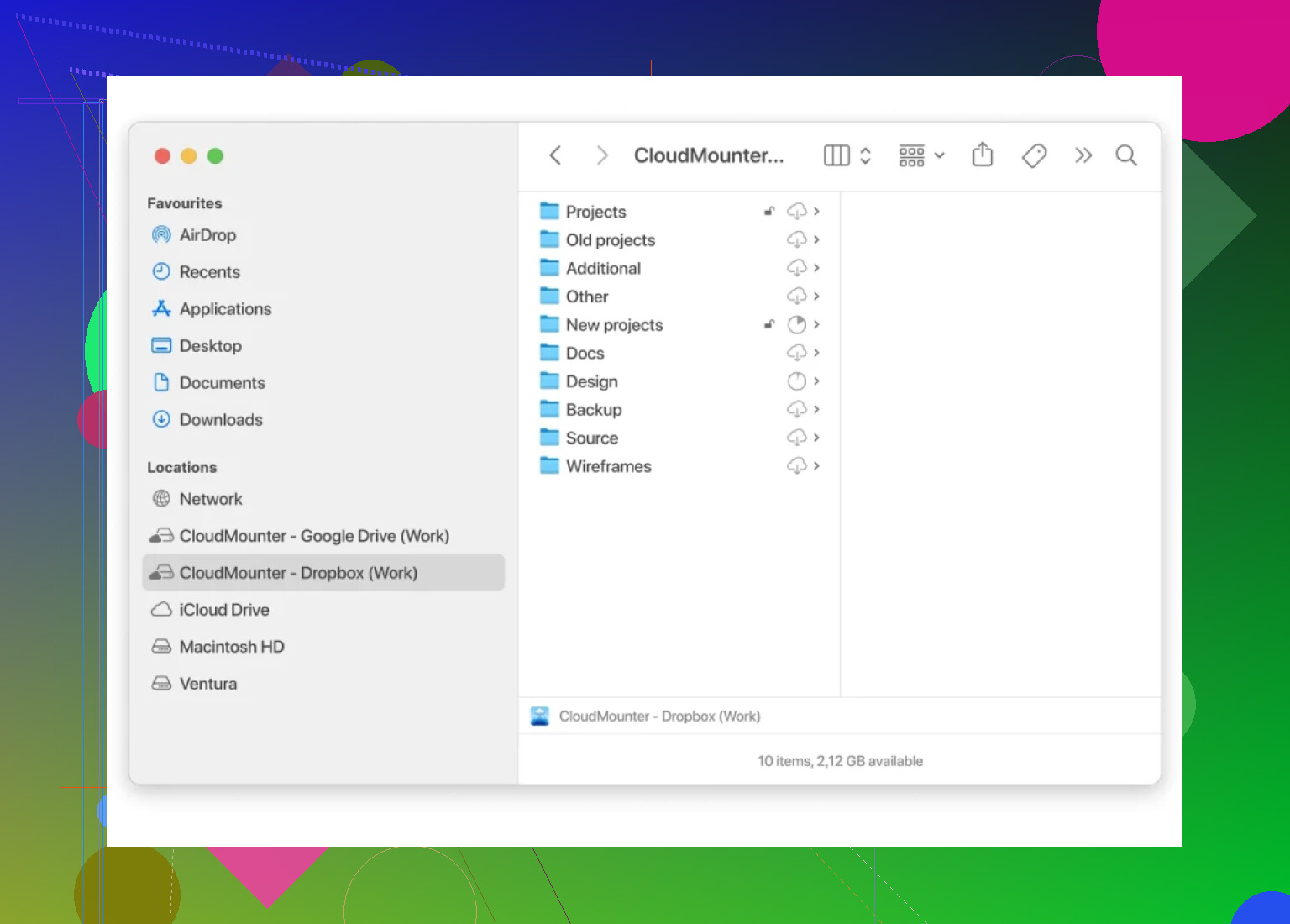1290x924 pixels.
Task: Switch view using the column view icon
Action: (836, 155)
